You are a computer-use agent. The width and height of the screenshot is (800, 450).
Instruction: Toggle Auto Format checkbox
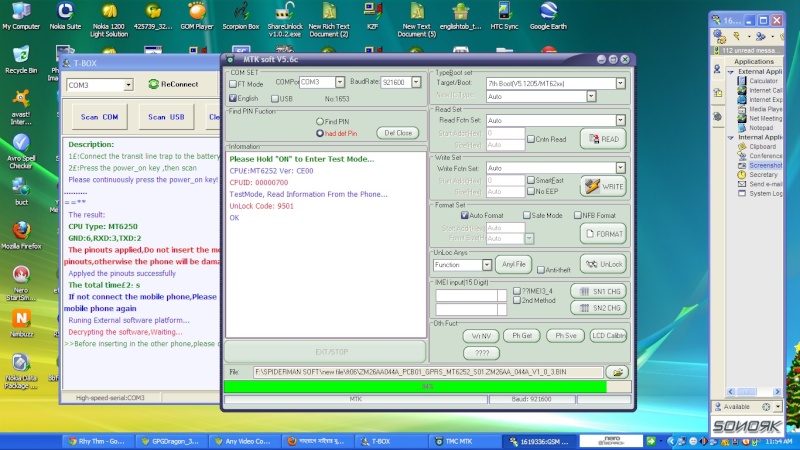(464, 215)
